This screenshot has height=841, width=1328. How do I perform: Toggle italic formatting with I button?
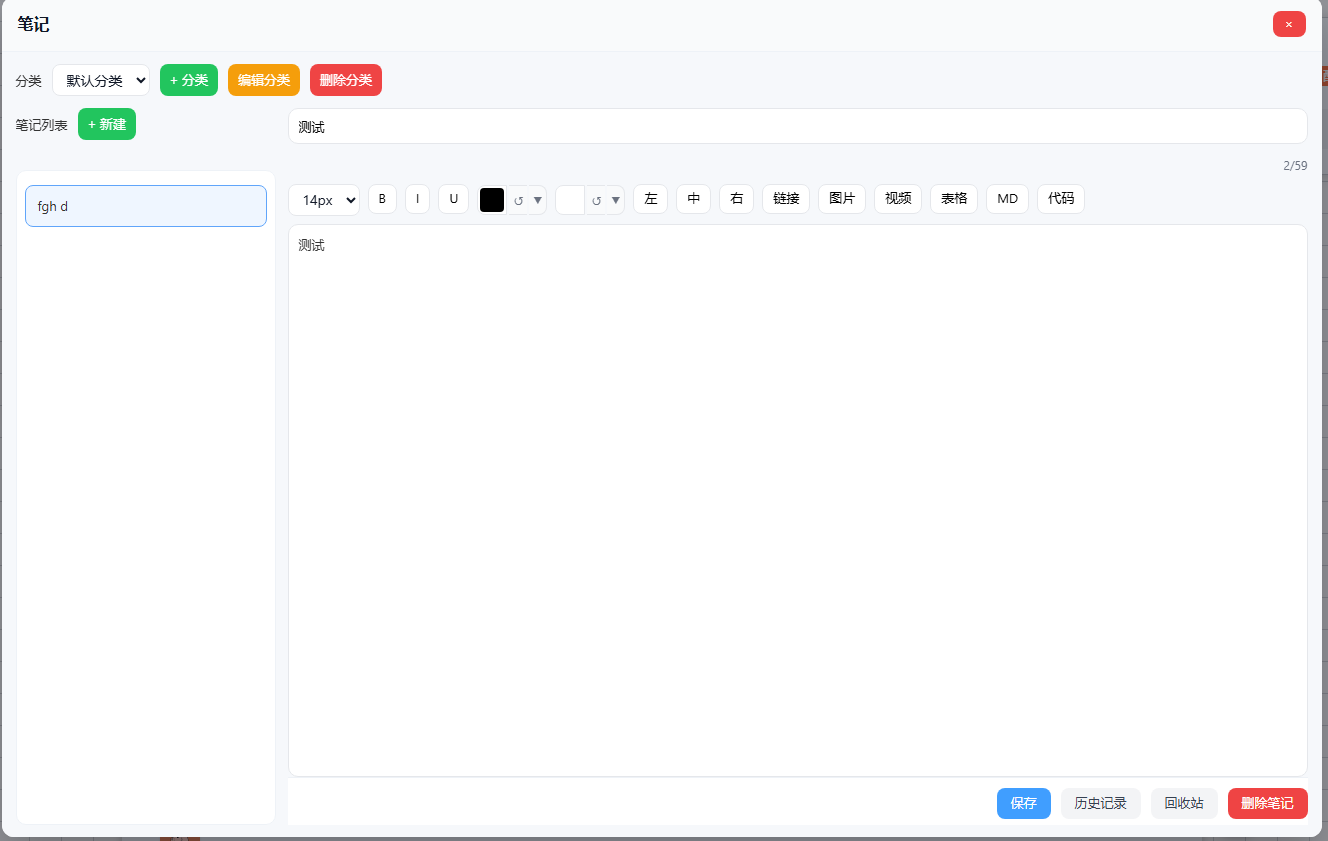[417, 199]
